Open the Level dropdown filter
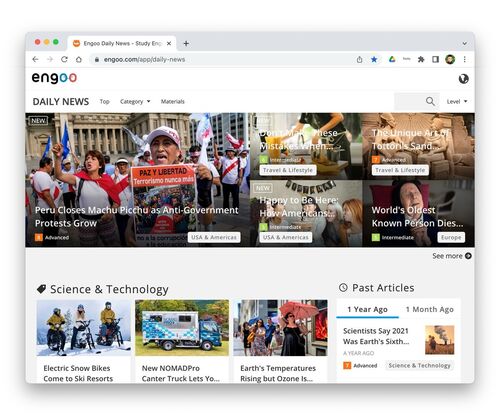 457,101
